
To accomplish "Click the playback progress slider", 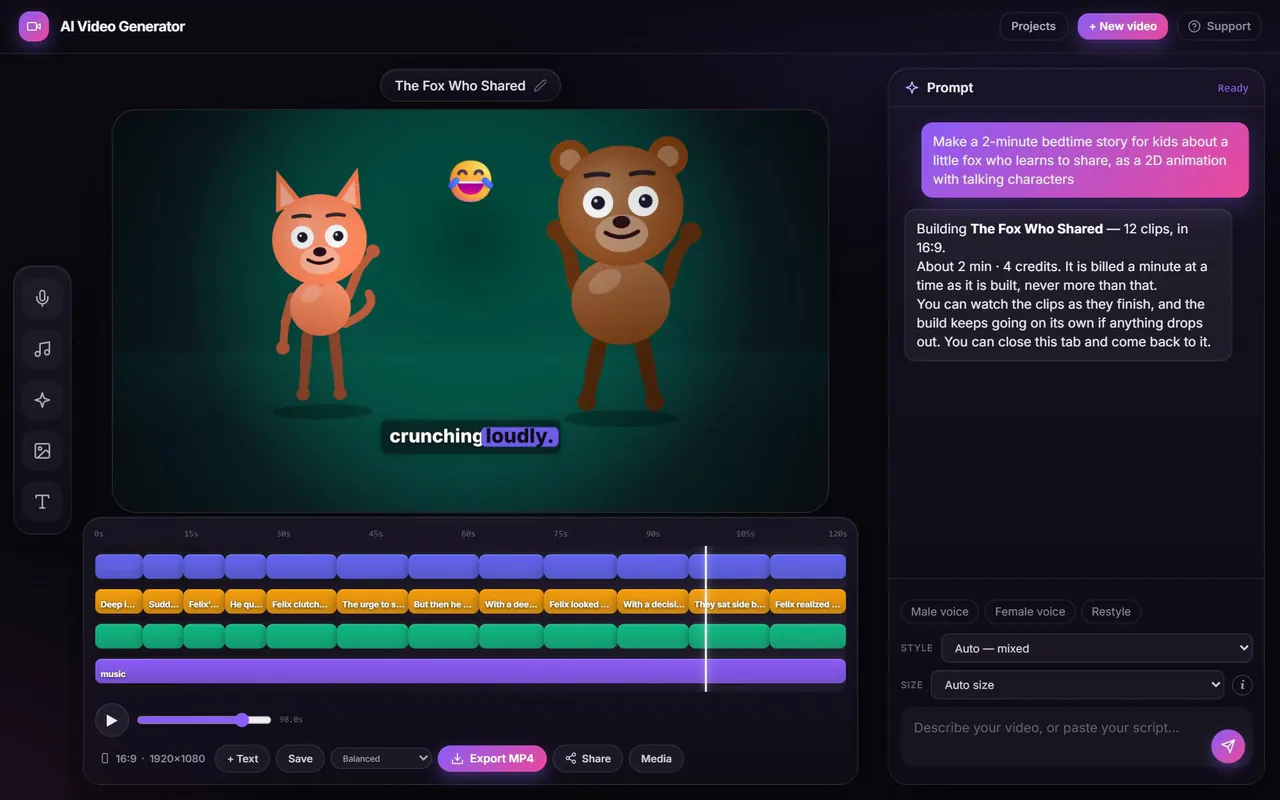I will 204,720.
